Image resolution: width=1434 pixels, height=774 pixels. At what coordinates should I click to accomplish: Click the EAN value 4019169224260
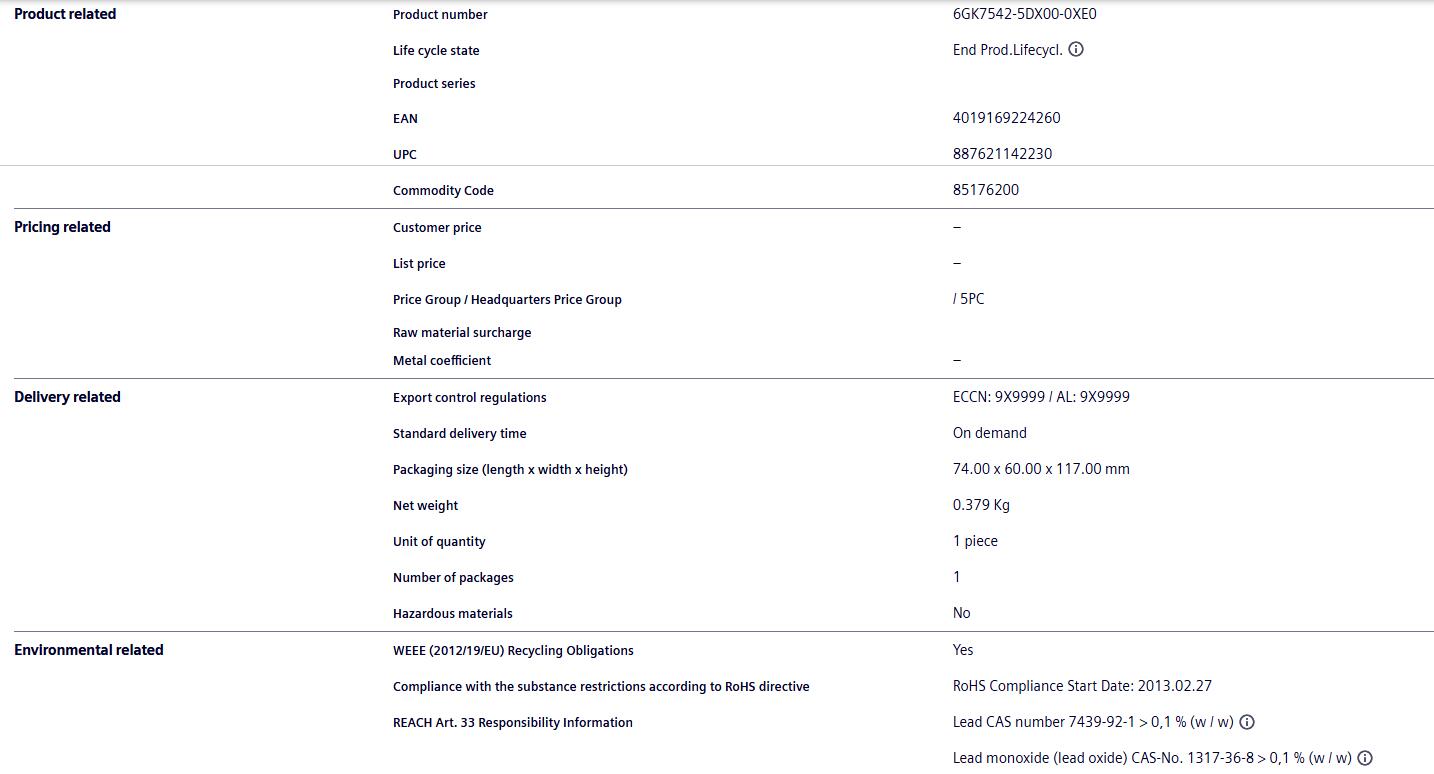[x=1006, y=118]
